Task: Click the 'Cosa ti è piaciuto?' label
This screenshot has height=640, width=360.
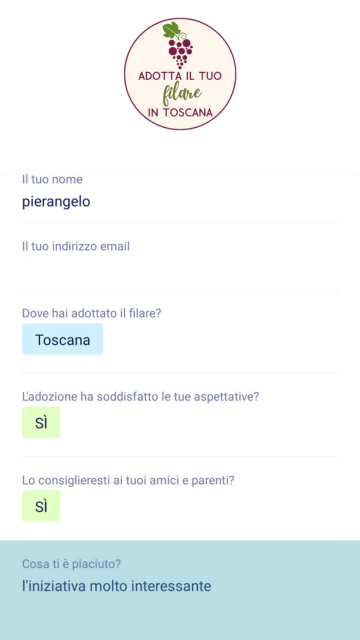Action: coord(71,564)
